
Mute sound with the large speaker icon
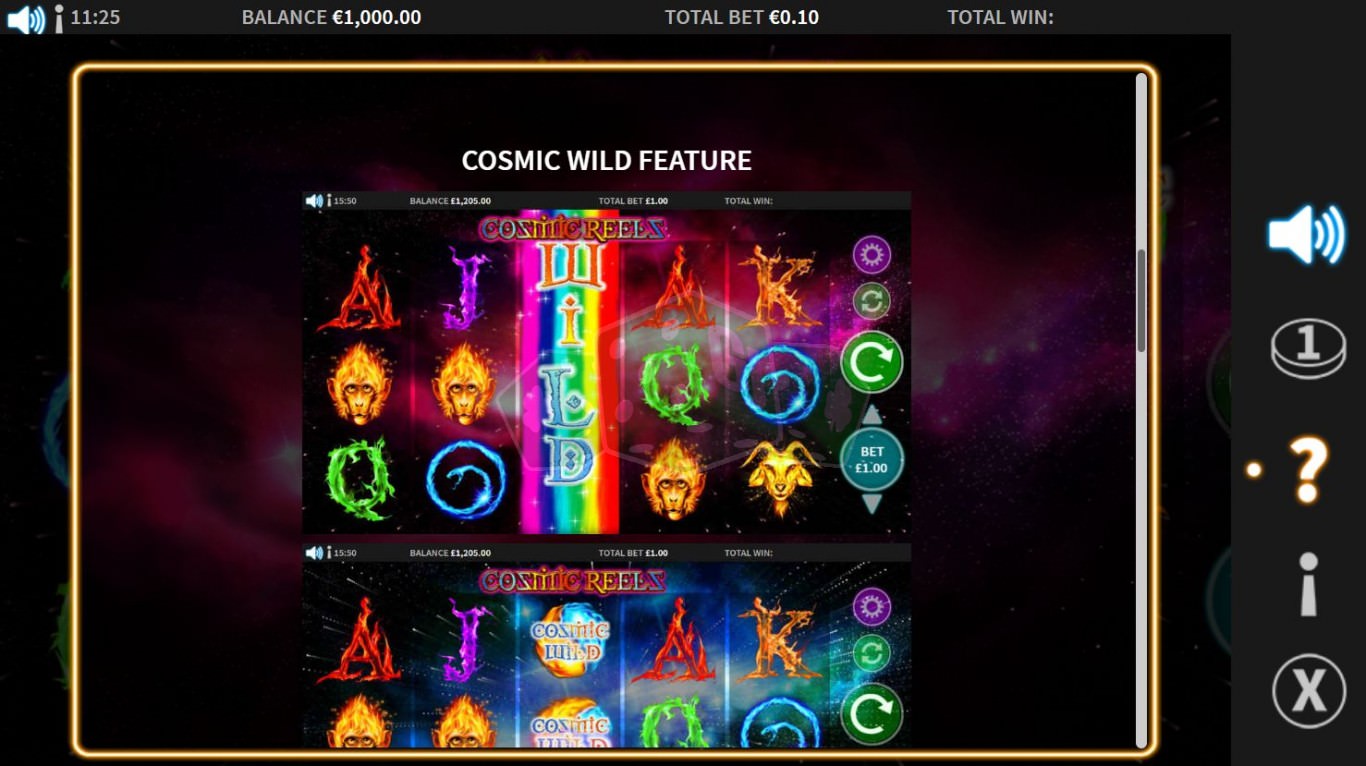[x=1307, y=236]
